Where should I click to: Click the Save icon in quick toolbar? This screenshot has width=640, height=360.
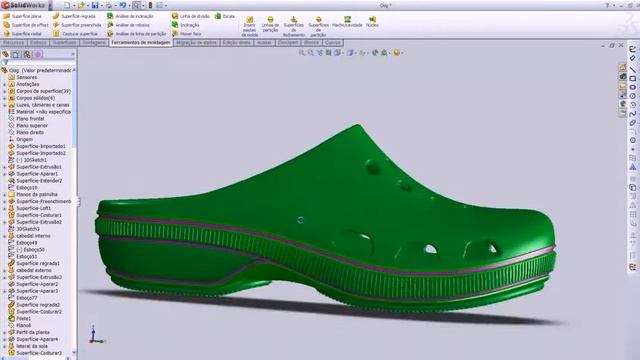coord(95,5)
